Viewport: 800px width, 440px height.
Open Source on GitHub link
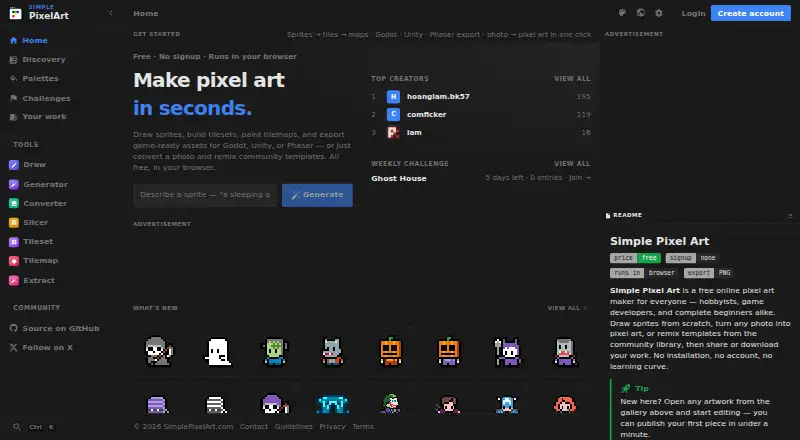55,328
